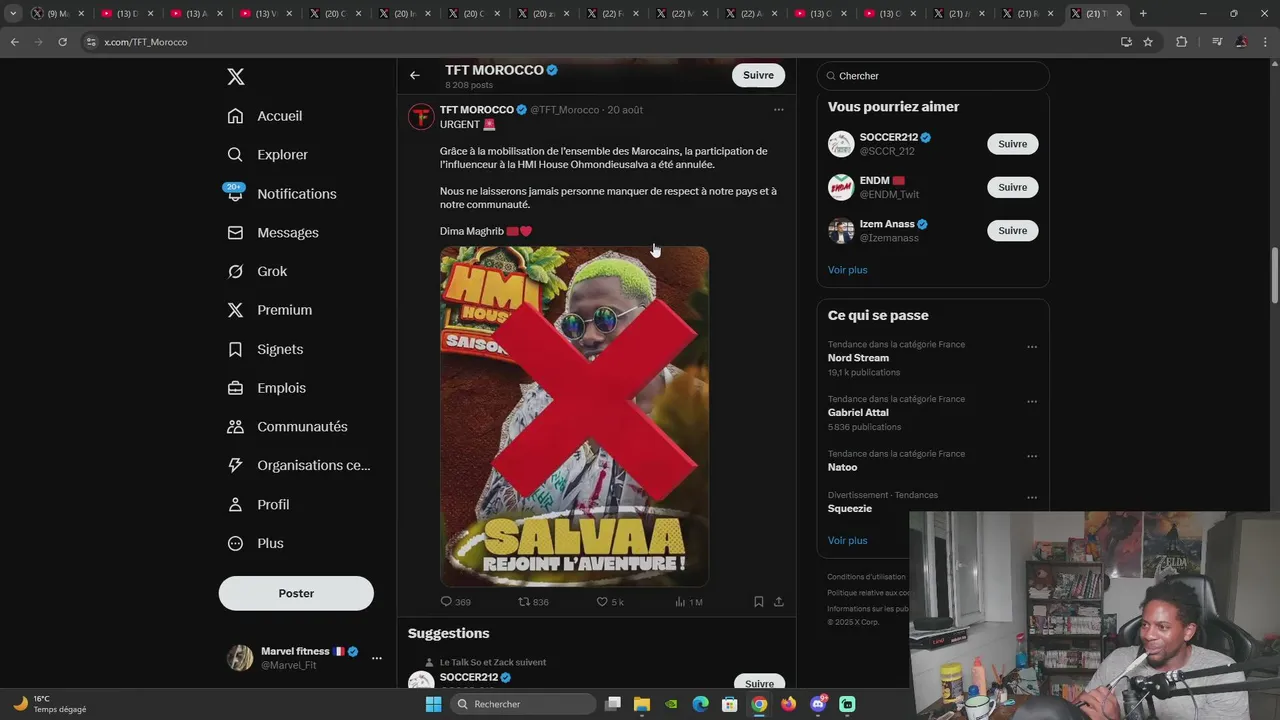Open options for Squeezie trend
The width and height of the screenshot is (1280, 720).
(x=1032, y=498)
